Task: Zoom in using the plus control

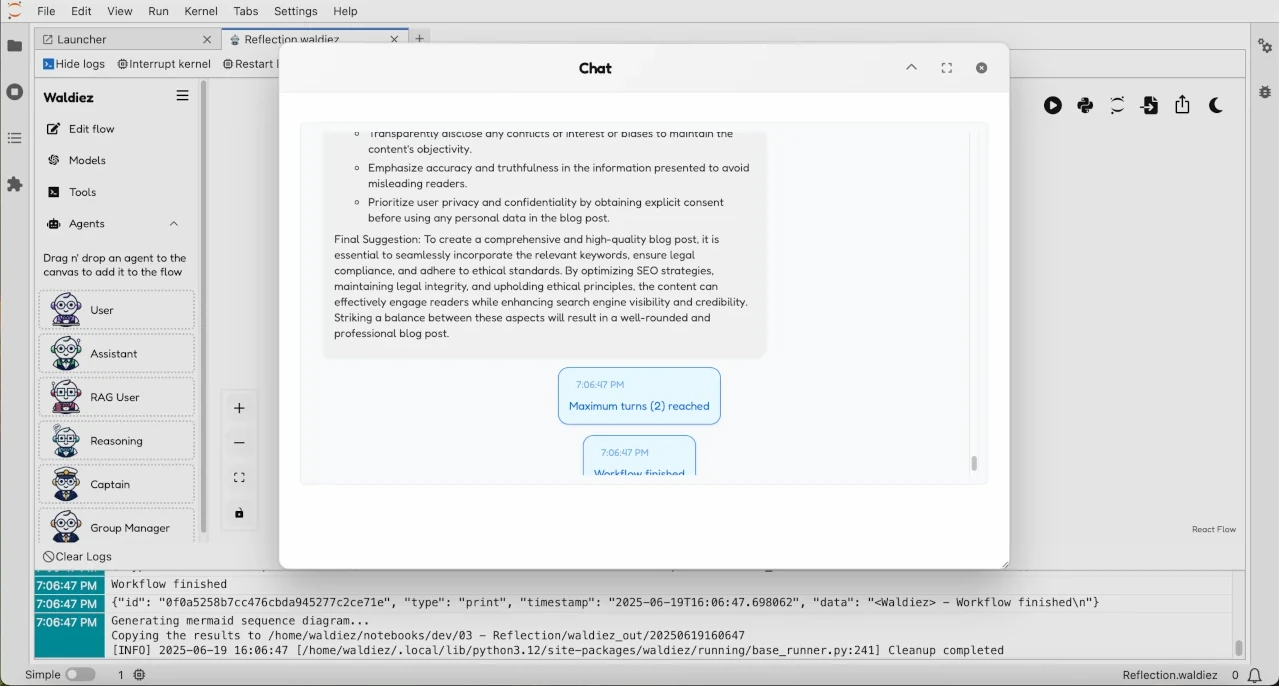Action: coord(238,407)
